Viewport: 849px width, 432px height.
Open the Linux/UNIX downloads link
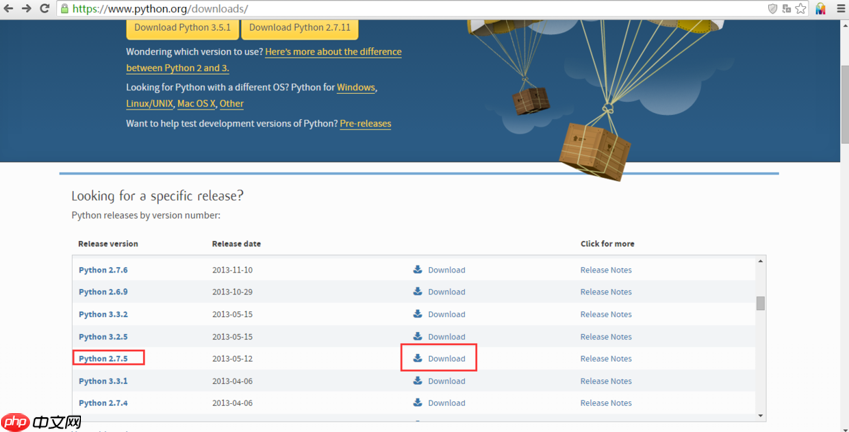pyautogui.click(x=149, y=103)
